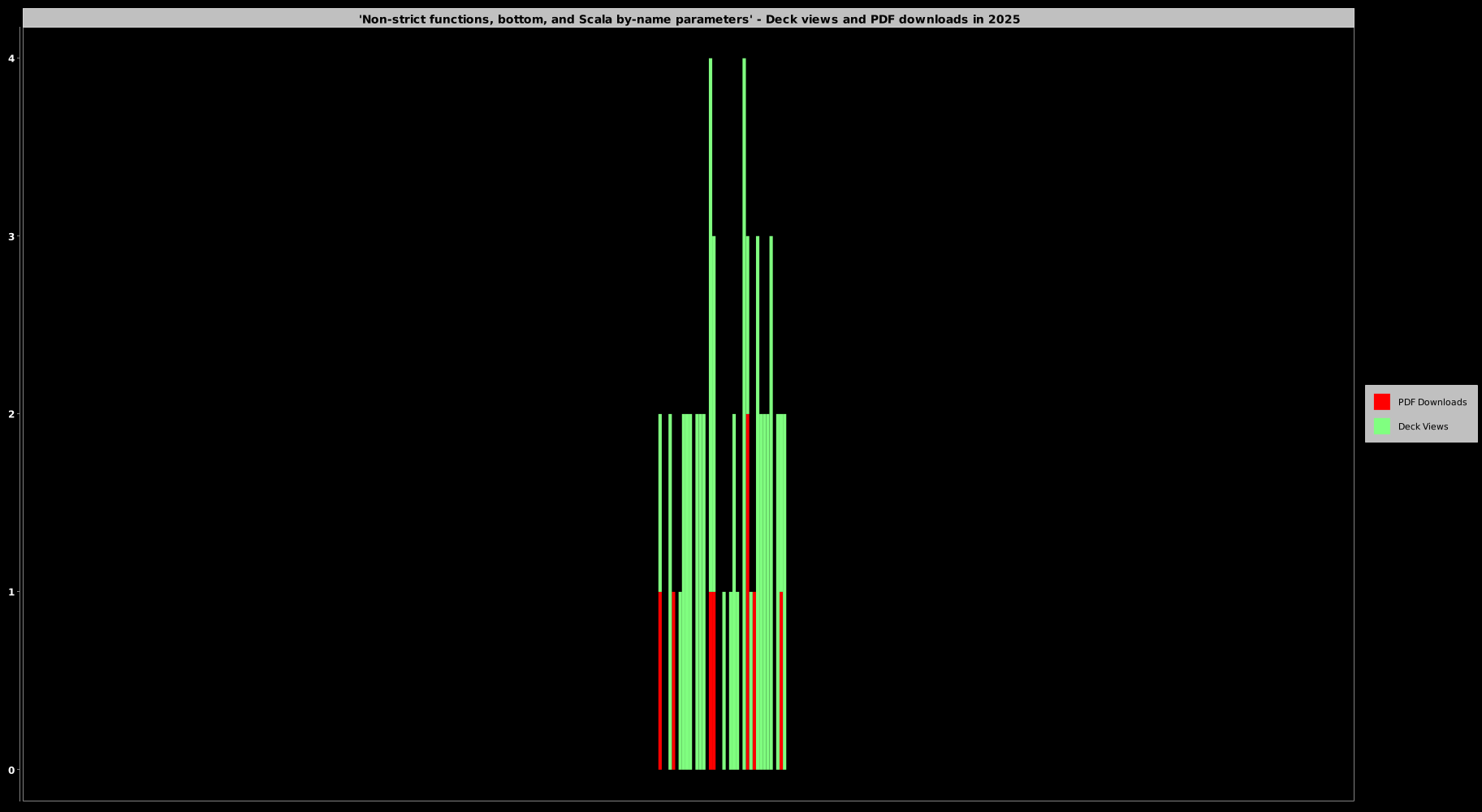Click the y-axis tick label 0
Image resolution: width=1482 pixels, height=812 pixels.
click(x=11, y=770)
